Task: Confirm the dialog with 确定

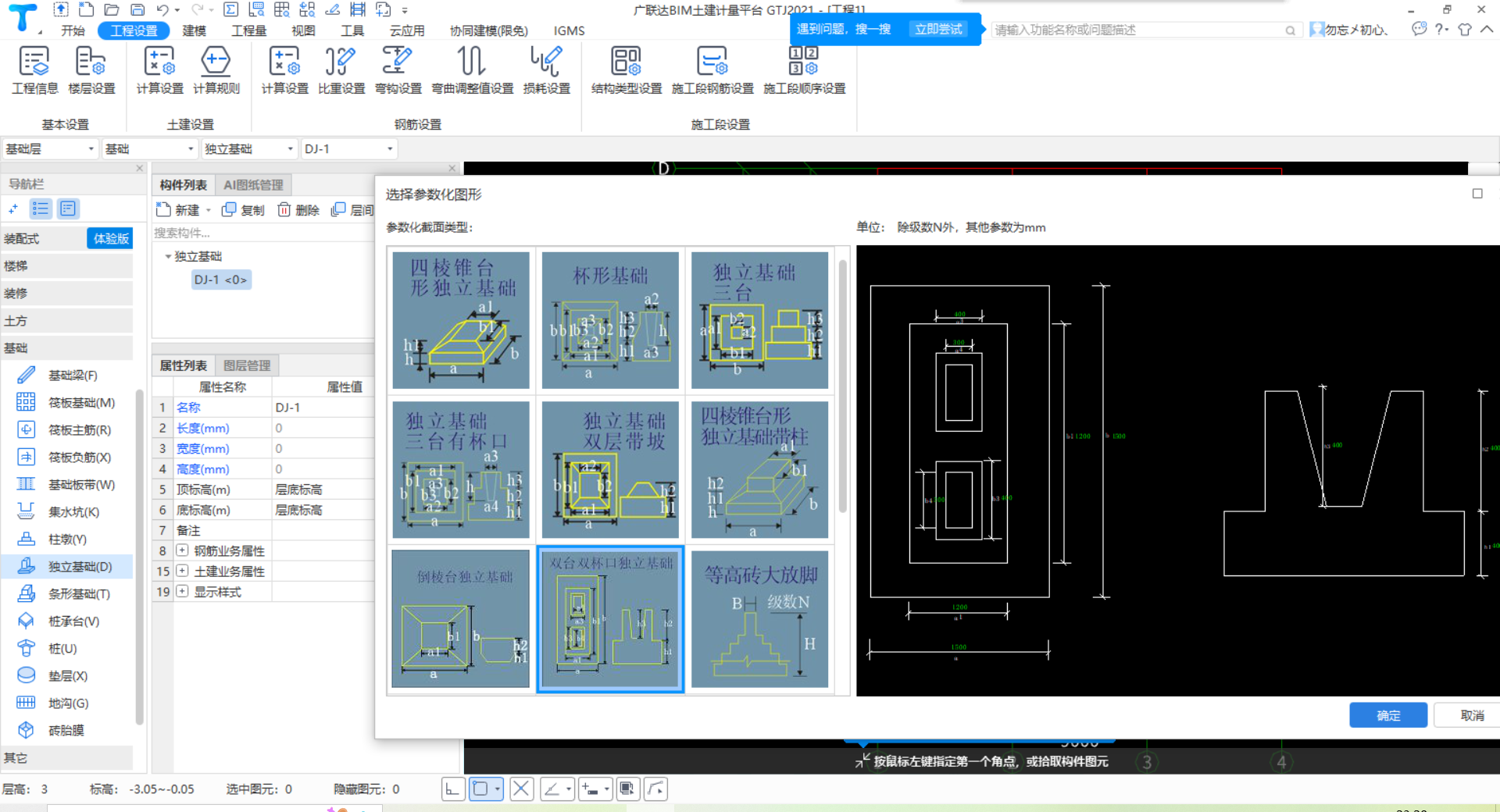Action: pyautogui.click(x=1388, y=715)
